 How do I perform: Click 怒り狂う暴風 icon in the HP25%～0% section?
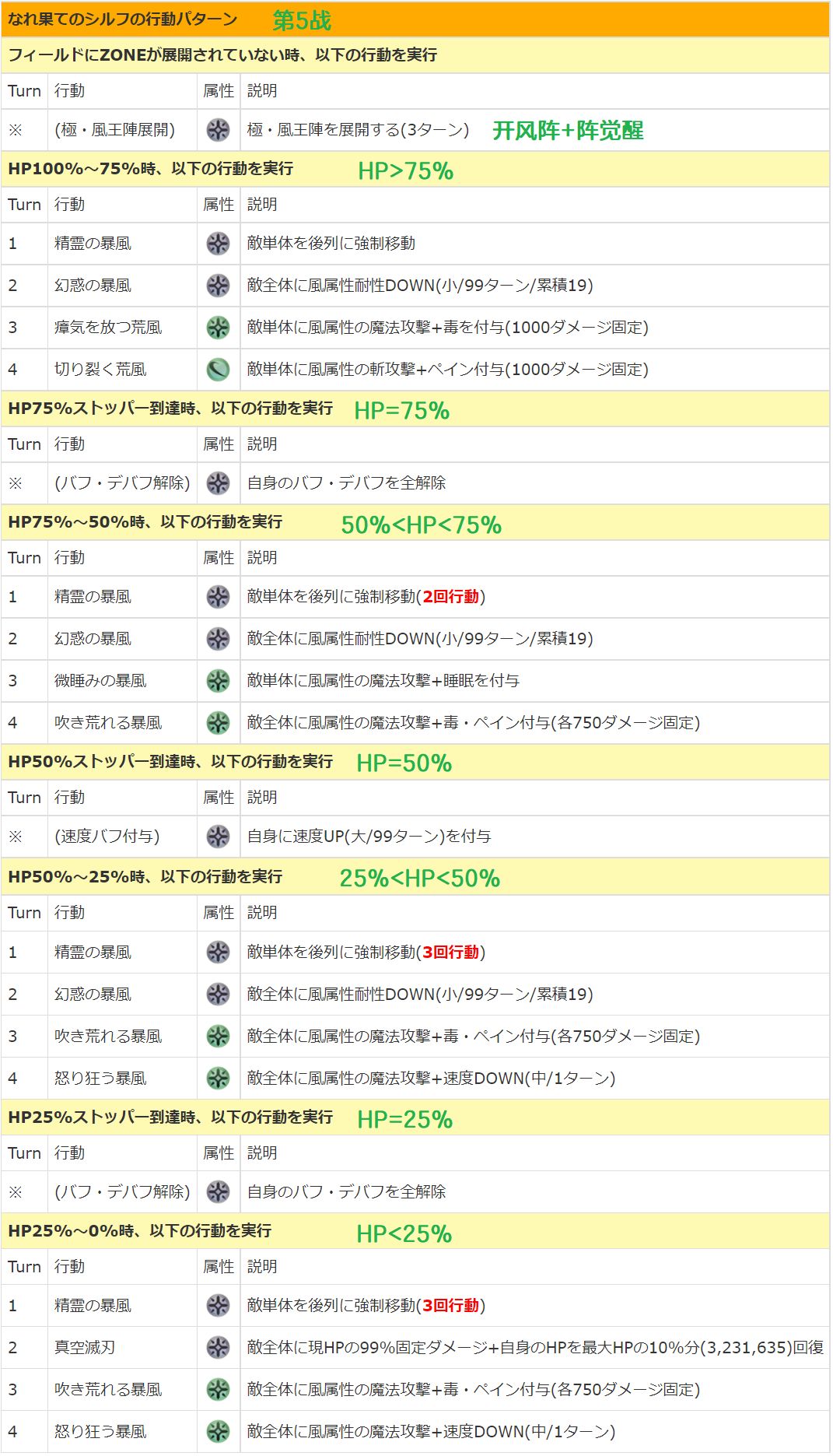pyautogui.click(x=218, y=1432)
